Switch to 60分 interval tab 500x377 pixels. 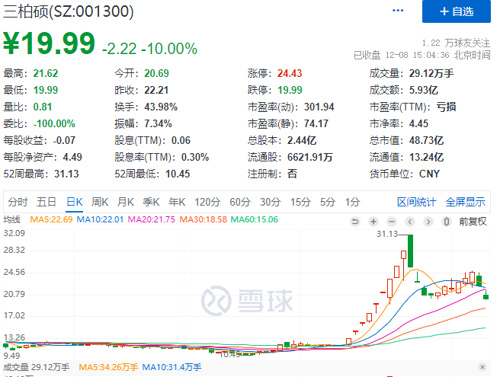coord(240,202)
